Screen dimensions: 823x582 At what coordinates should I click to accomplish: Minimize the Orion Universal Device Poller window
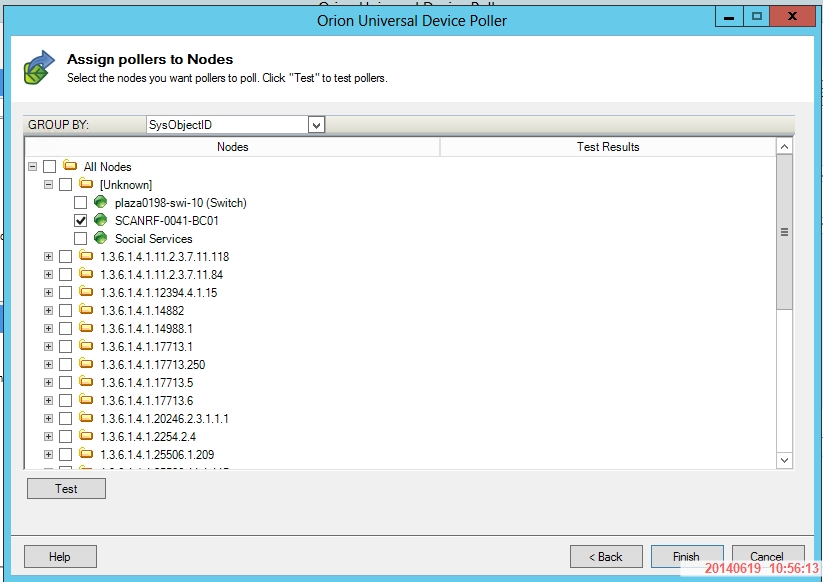coord(729,17)
